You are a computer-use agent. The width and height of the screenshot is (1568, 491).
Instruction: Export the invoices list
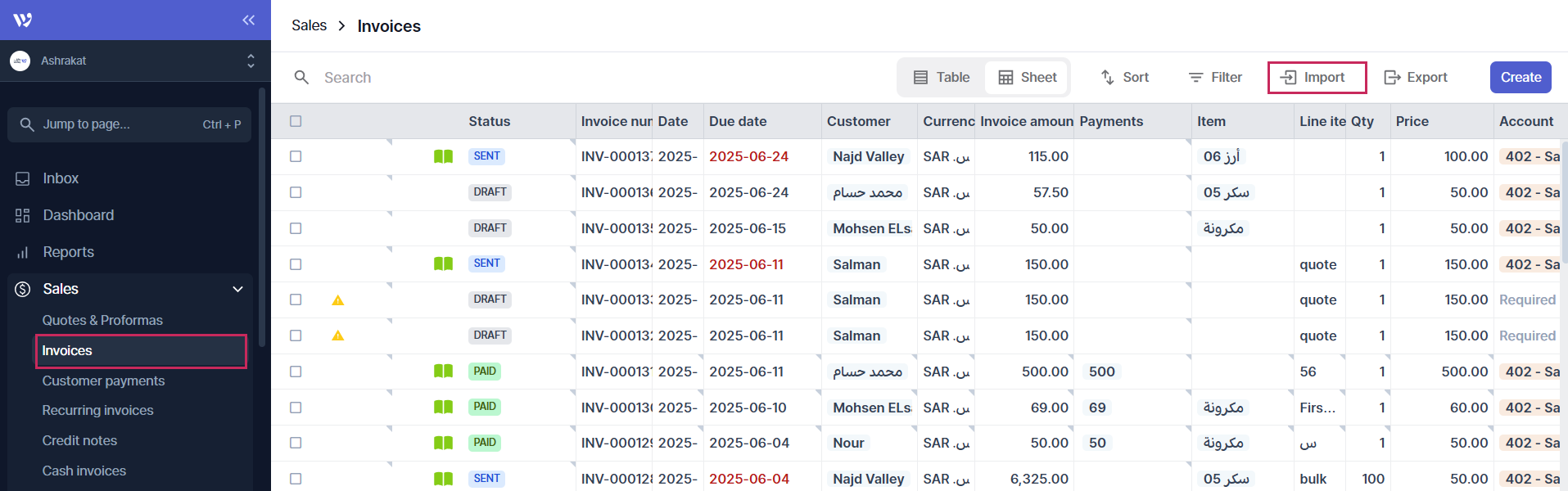(1416, 77)
